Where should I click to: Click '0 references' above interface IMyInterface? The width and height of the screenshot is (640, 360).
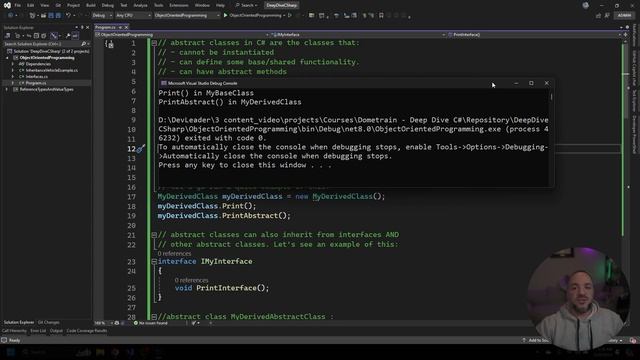174,253
